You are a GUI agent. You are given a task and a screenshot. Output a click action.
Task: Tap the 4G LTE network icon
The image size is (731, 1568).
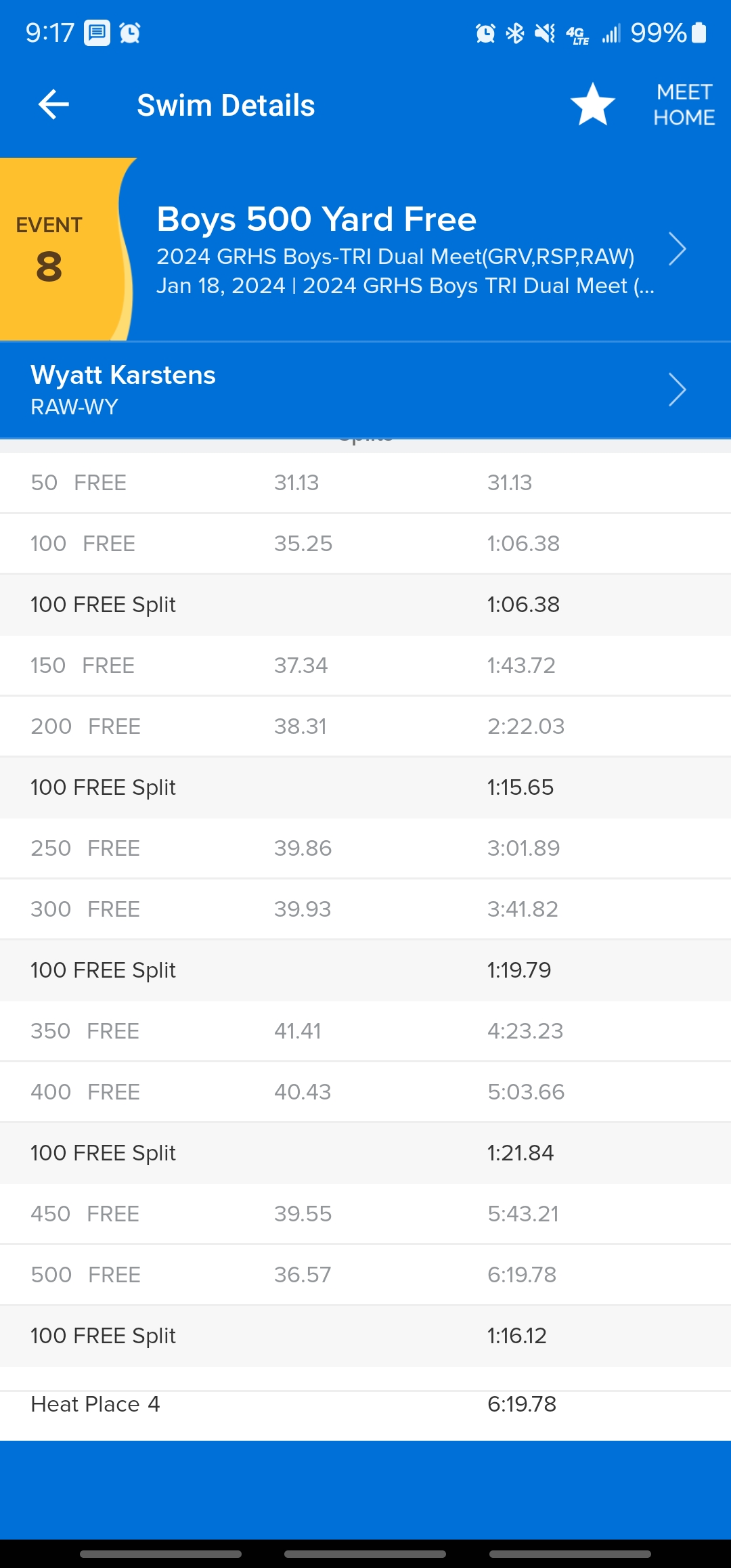coord(577,34)
